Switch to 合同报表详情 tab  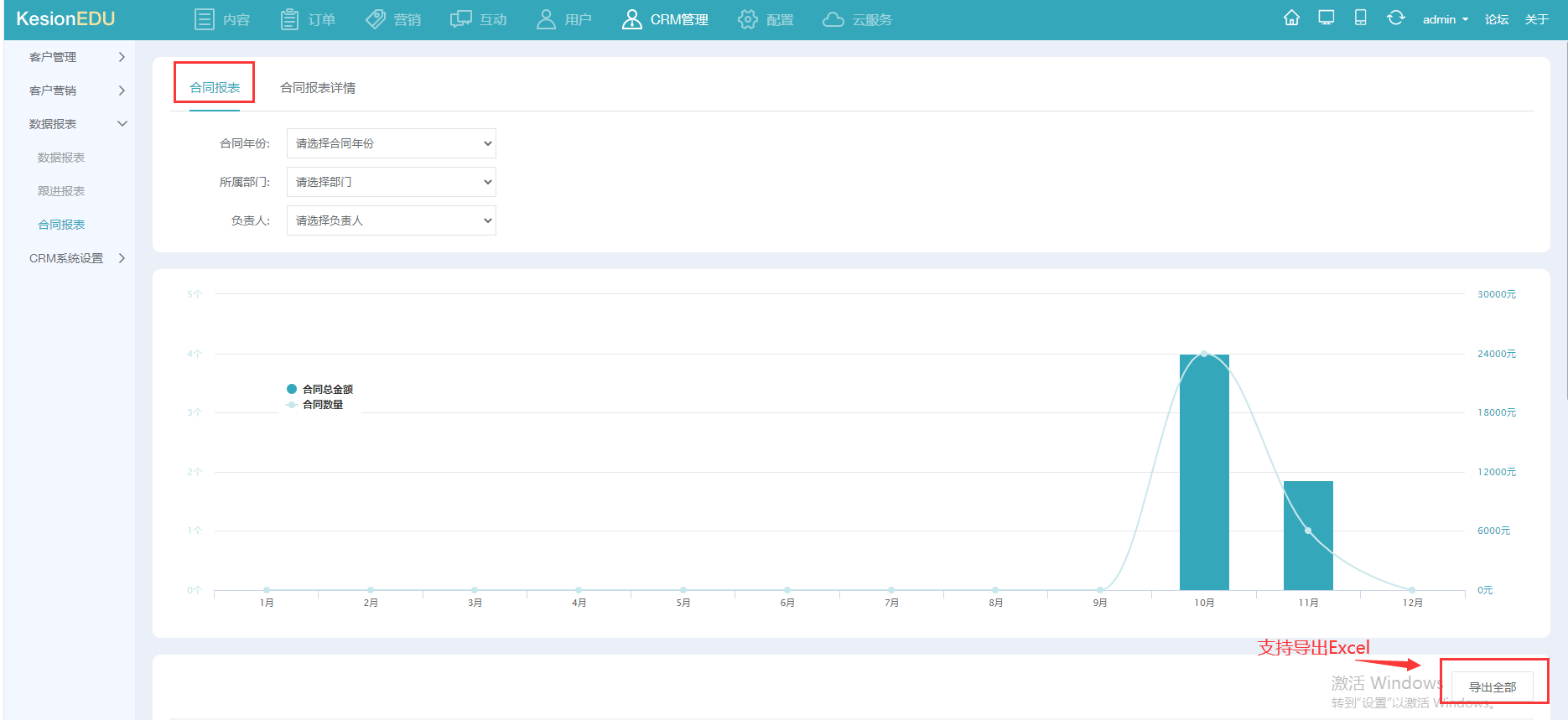[x=318, y=88]
